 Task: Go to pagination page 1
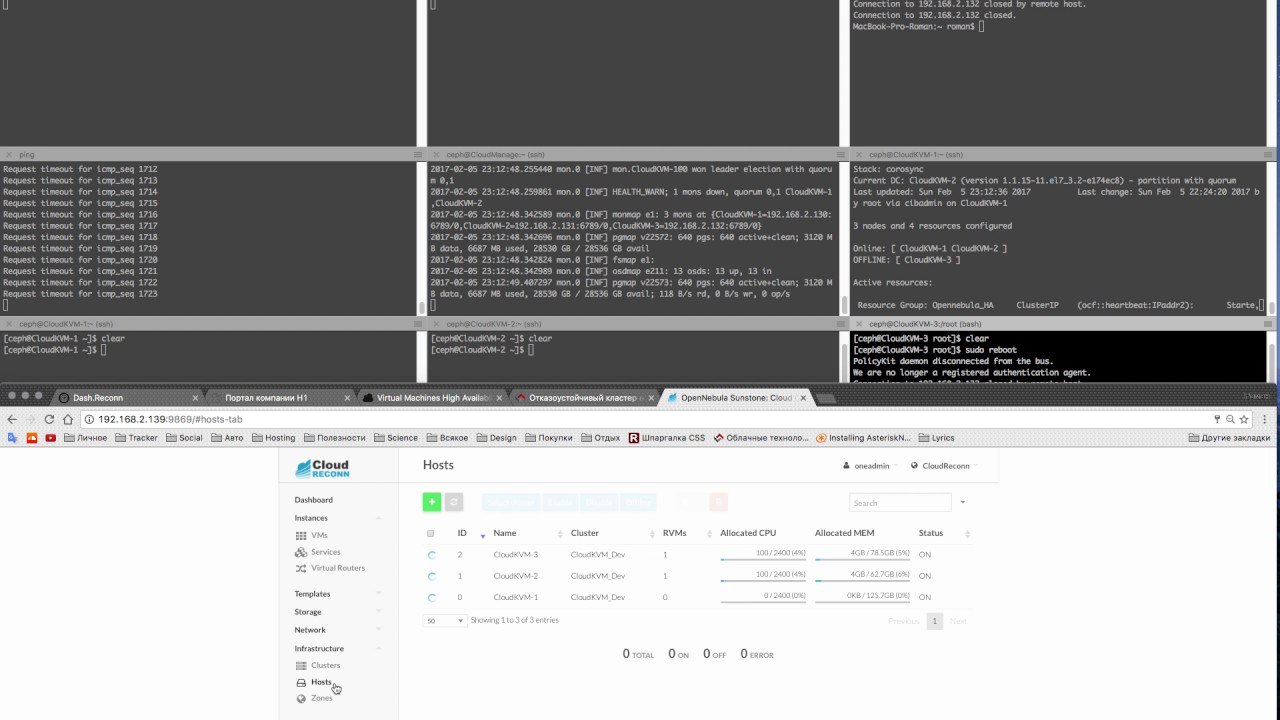[x=935, y=621]
